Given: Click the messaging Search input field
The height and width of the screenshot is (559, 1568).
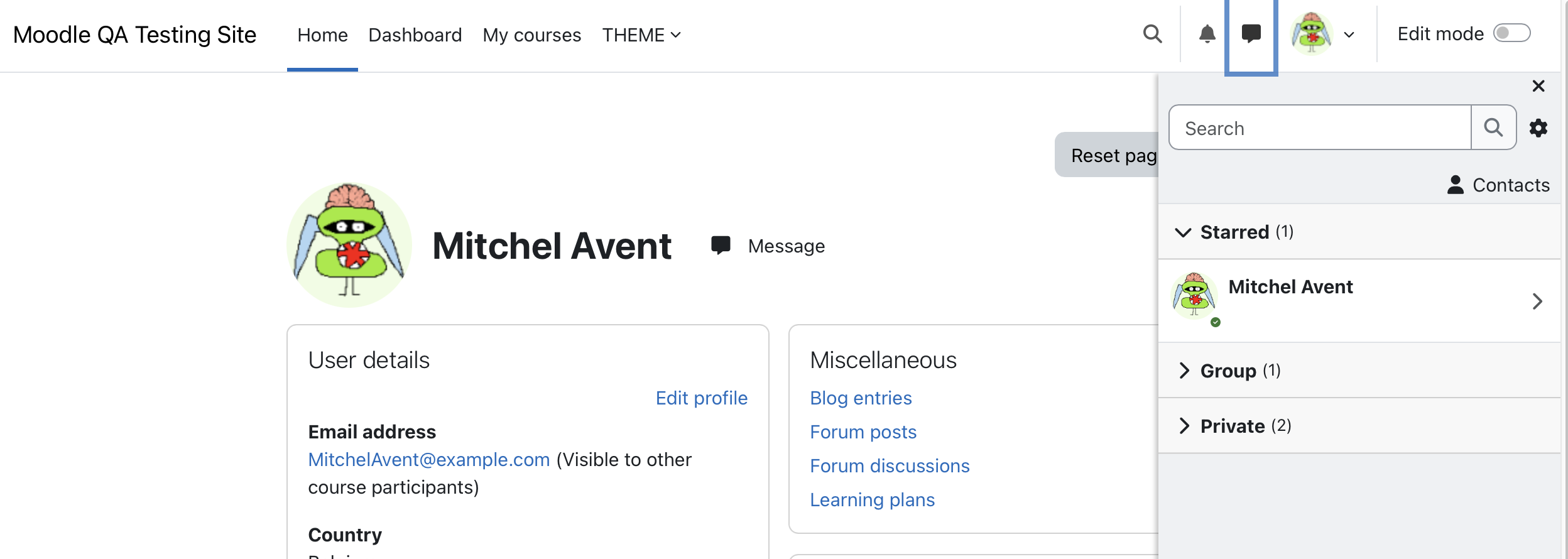Looking at the screenshot, I should point(1319,128).
